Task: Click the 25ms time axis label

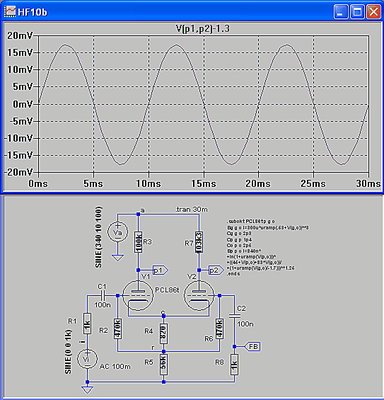Action: [313, 184]
